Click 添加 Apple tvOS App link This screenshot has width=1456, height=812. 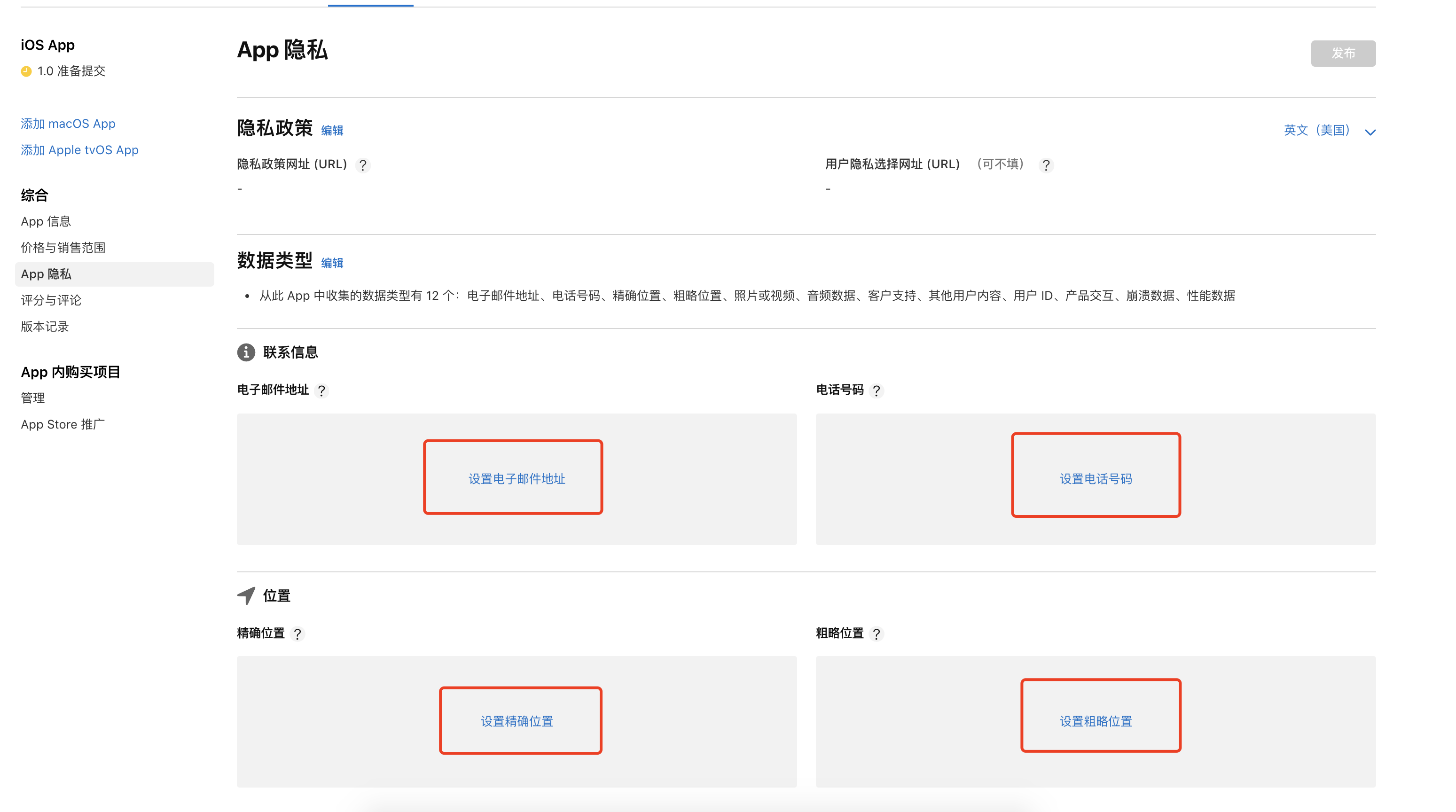pos(80,150)
